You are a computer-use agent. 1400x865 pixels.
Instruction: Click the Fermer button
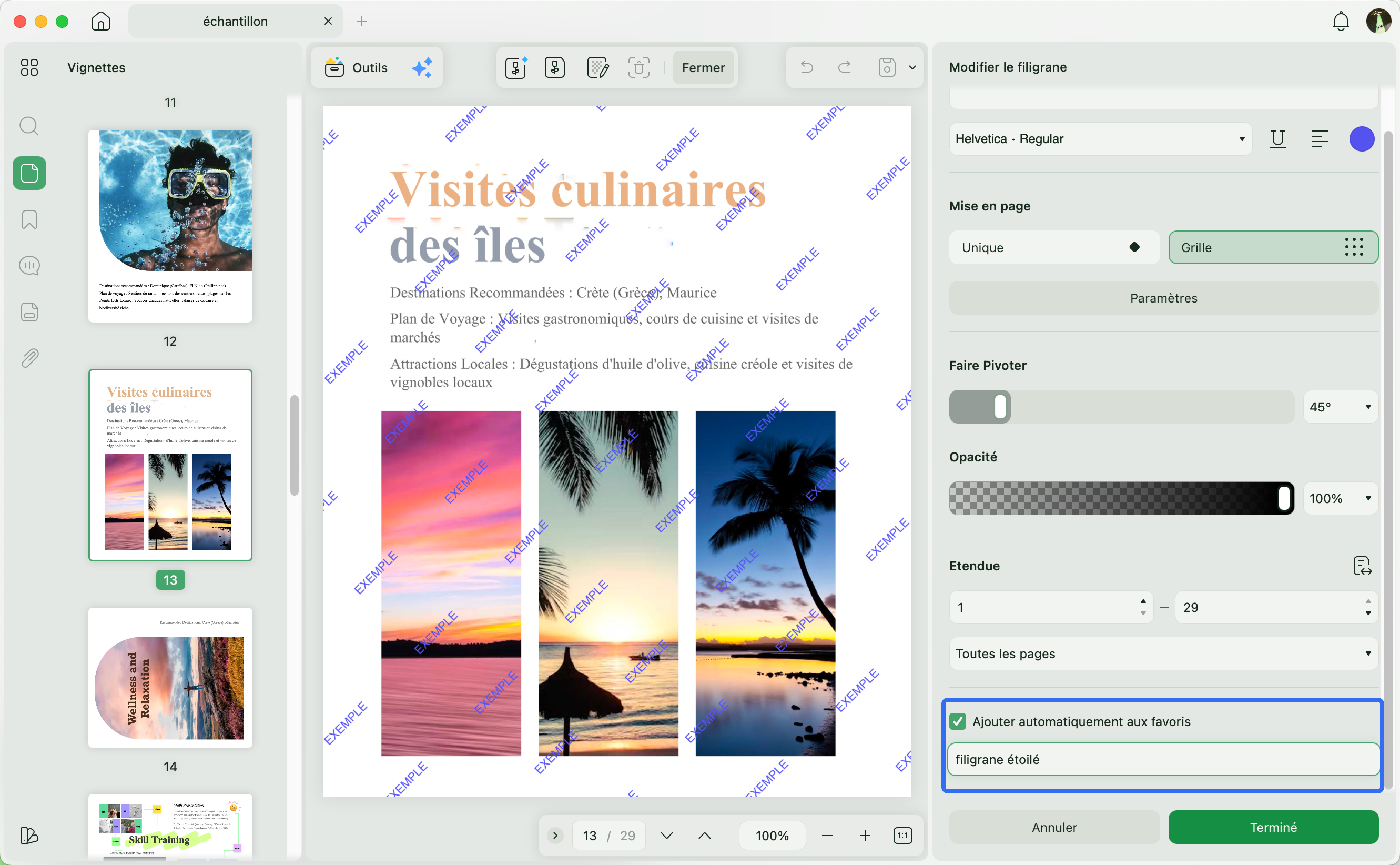(x=703, y=67)
